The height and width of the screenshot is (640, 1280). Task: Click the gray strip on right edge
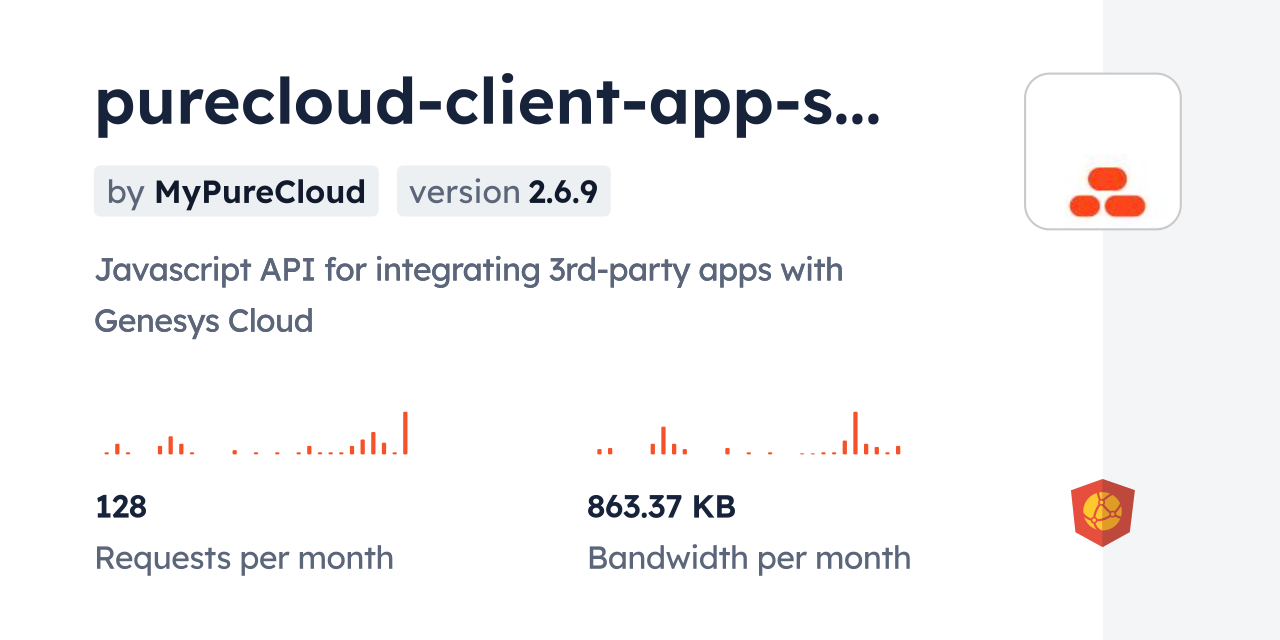tap(1191, 320)
